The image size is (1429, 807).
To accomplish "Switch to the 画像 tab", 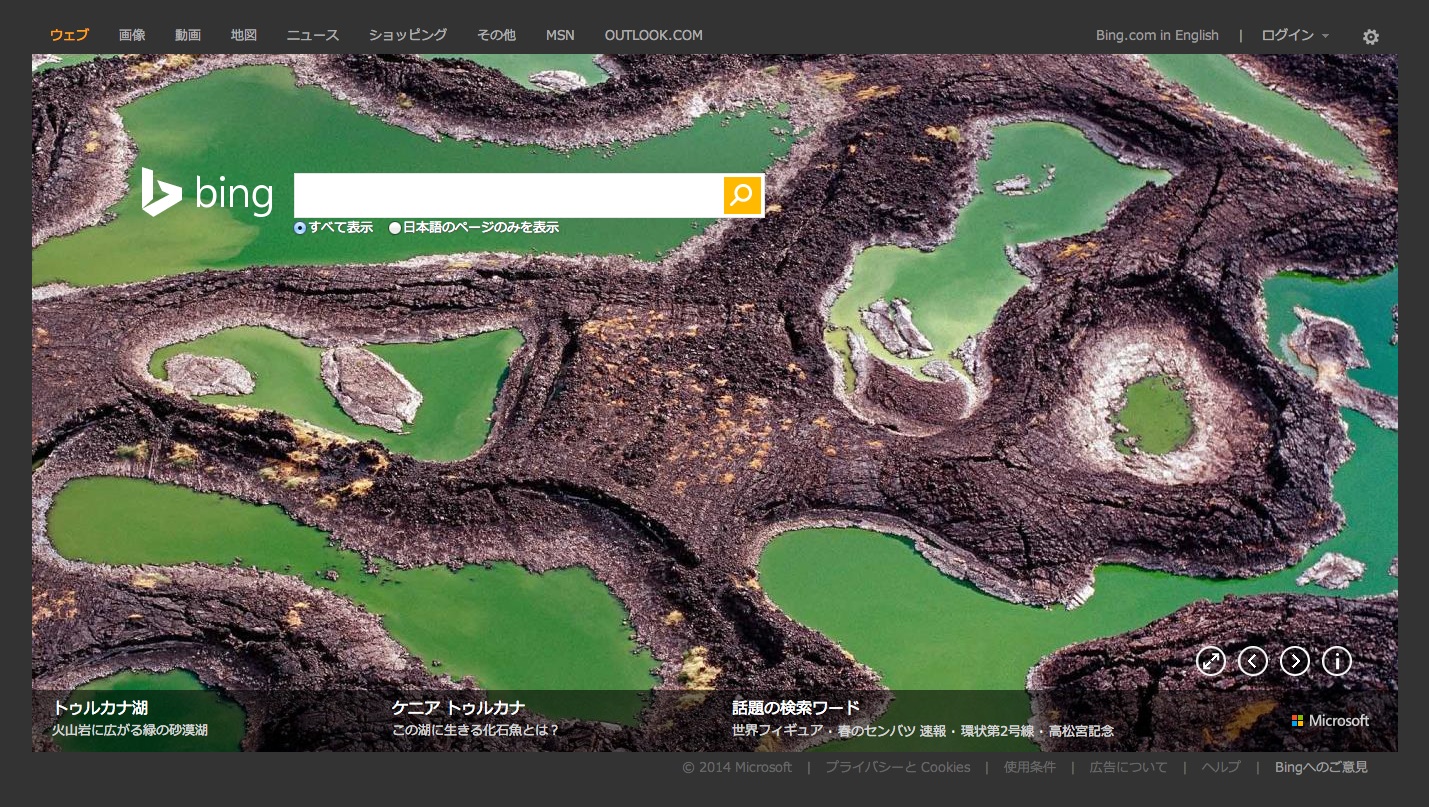I will click(x=132, y=35).
